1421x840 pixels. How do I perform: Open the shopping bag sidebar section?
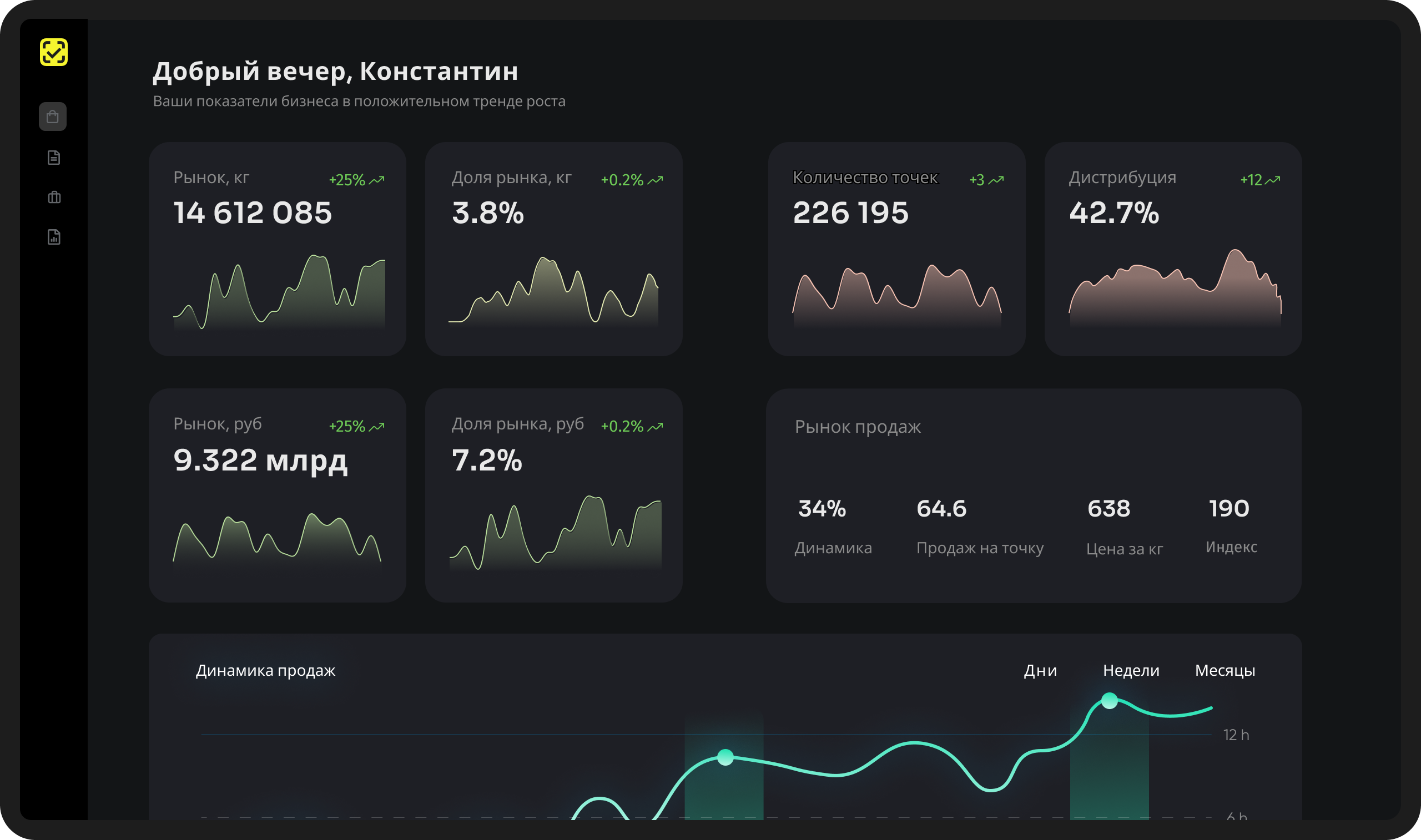point(53,117)
